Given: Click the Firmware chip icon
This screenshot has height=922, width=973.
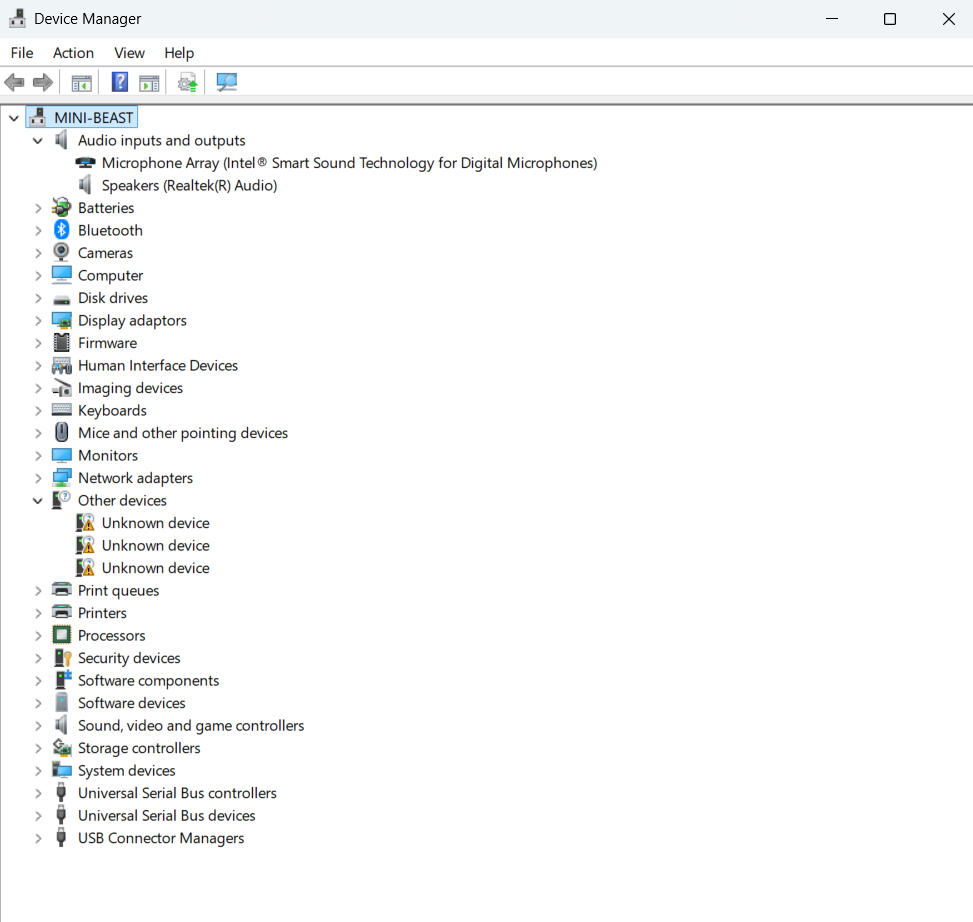Looking at the screenshot, I should coord(61,342).
